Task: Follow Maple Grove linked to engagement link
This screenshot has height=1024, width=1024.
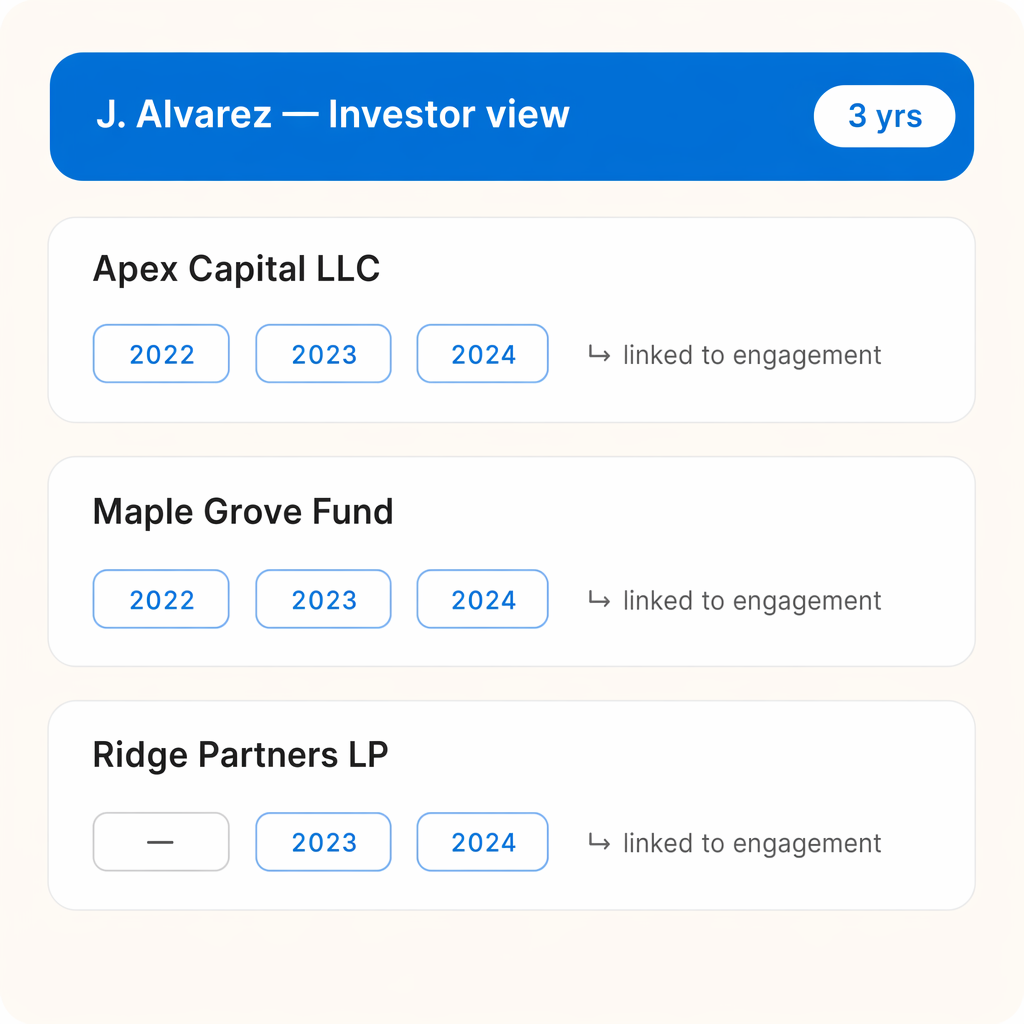Action: click(x=752, y=601)
